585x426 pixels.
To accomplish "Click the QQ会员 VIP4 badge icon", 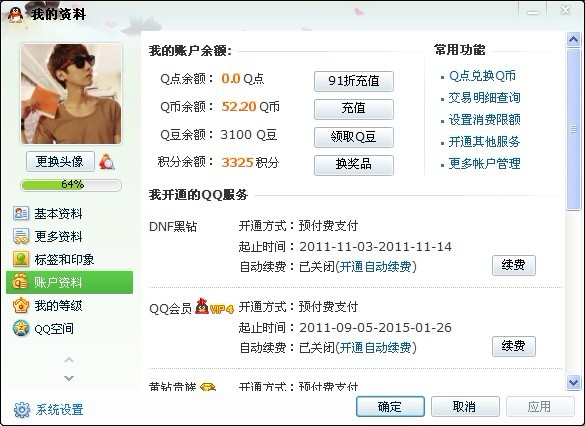I will pyautogui.click(x=215, y=308).
